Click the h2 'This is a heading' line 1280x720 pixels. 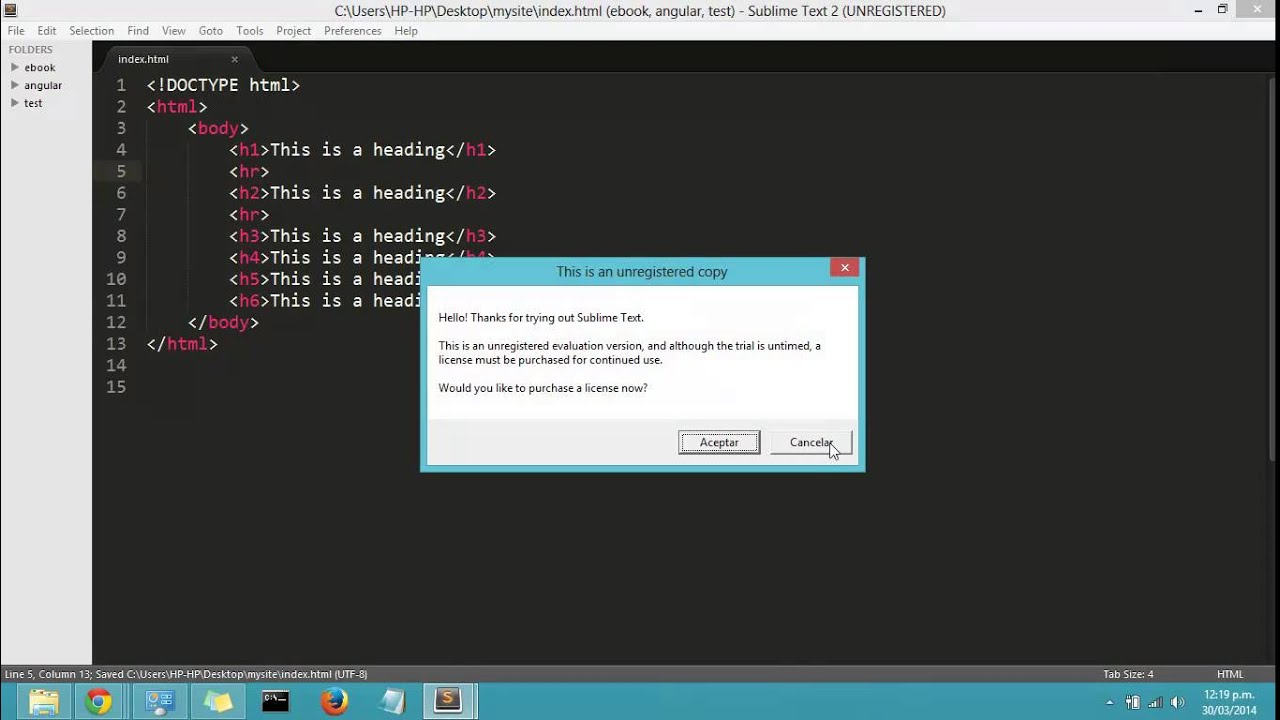pyautogui.click(x=362, y=193)
